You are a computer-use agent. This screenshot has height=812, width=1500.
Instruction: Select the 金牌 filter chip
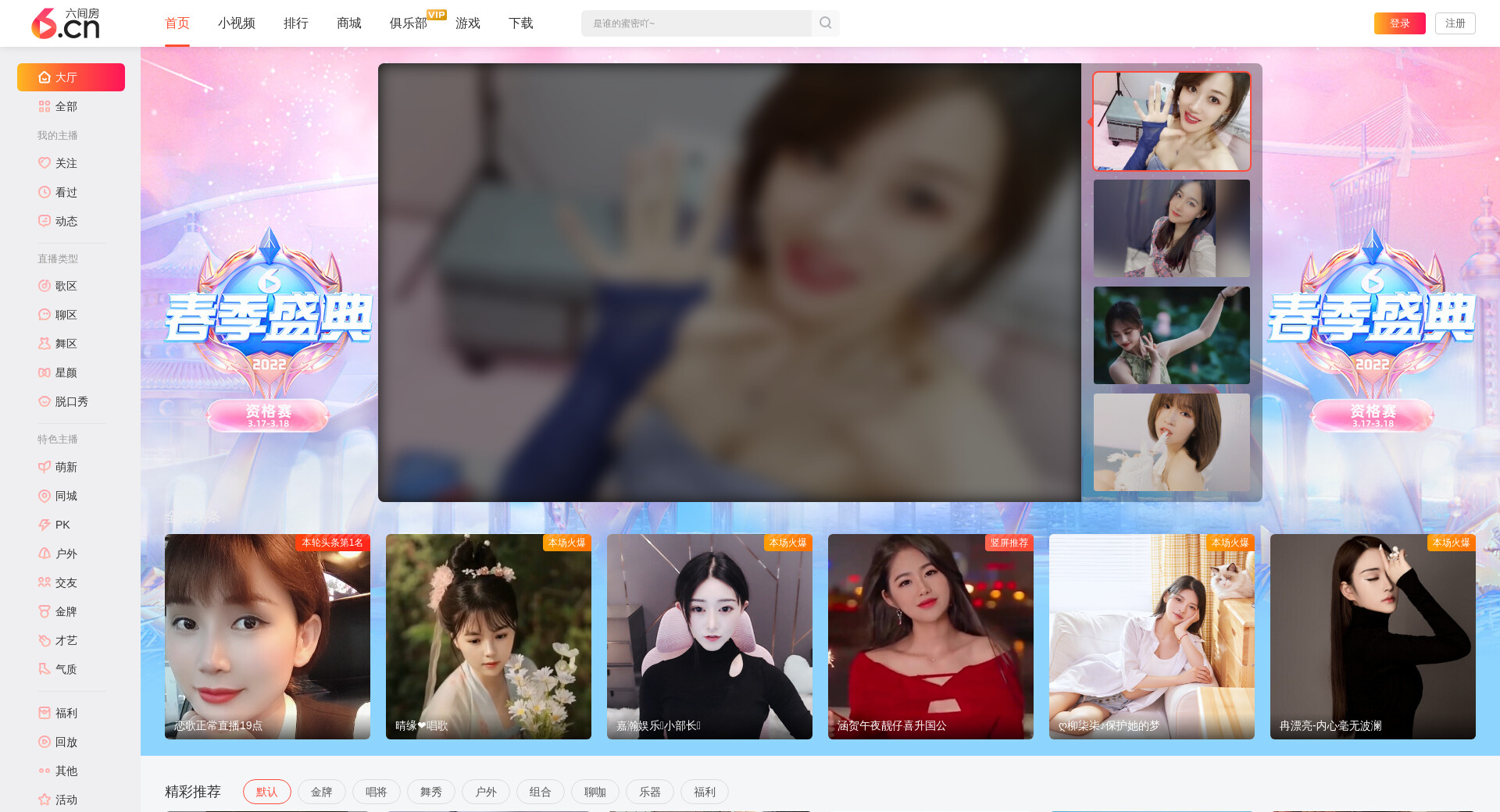pyautogui.click(x=322, y=792)
